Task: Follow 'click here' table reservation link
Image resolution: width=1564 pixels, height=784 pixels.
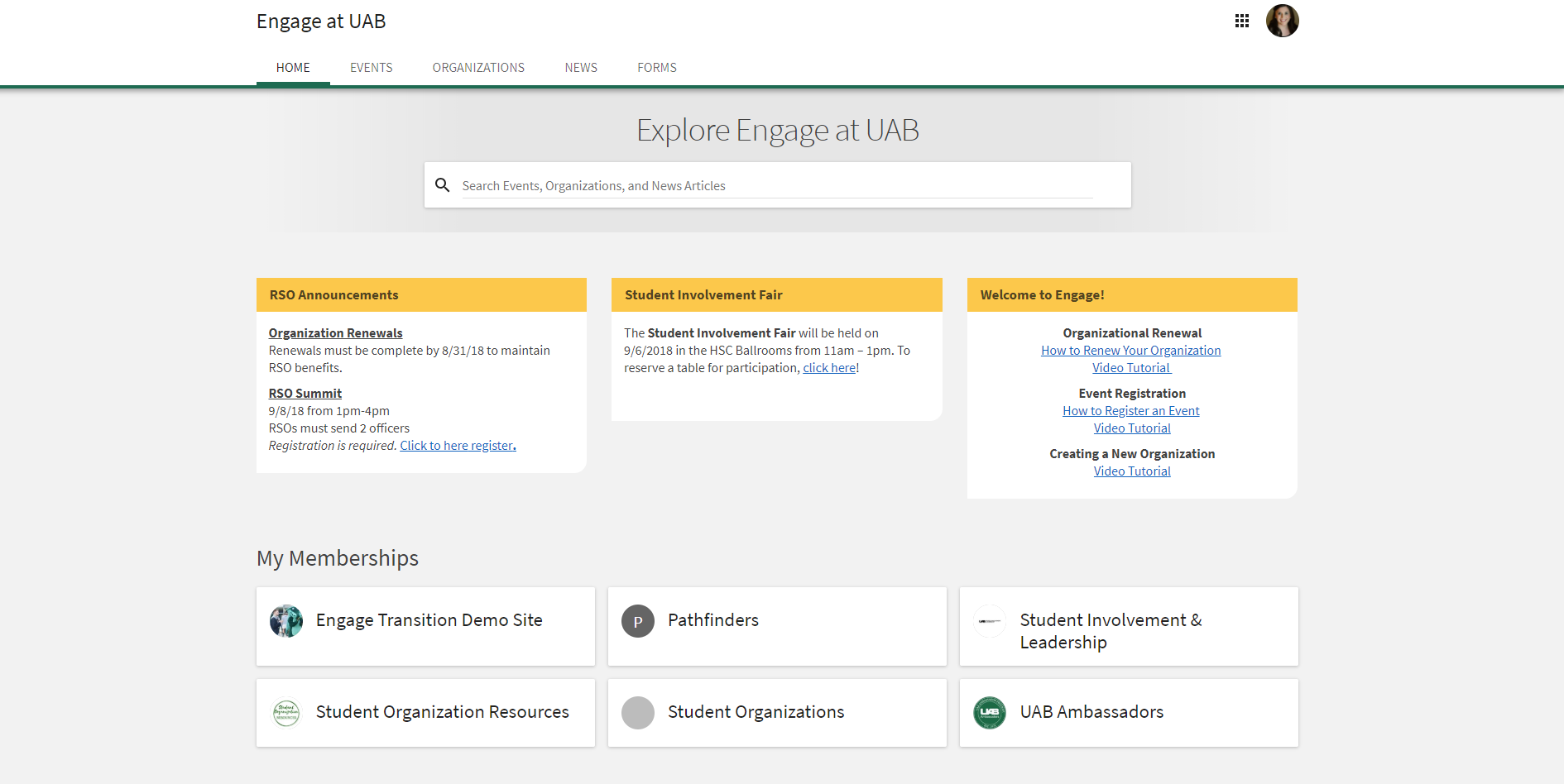Action: tap(829, 368)
